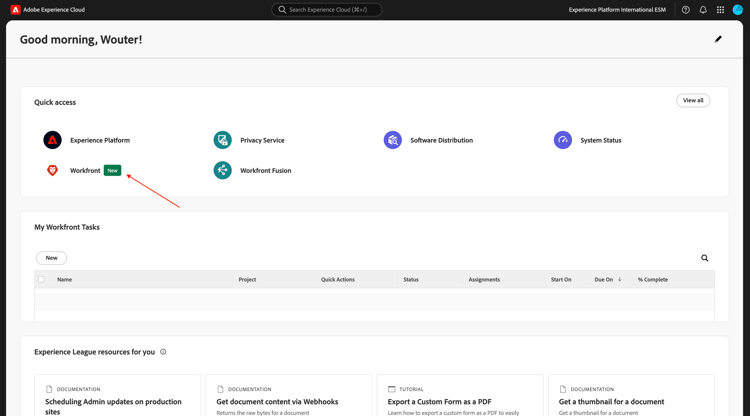Click the pencil edit icon

pos(718,39)
